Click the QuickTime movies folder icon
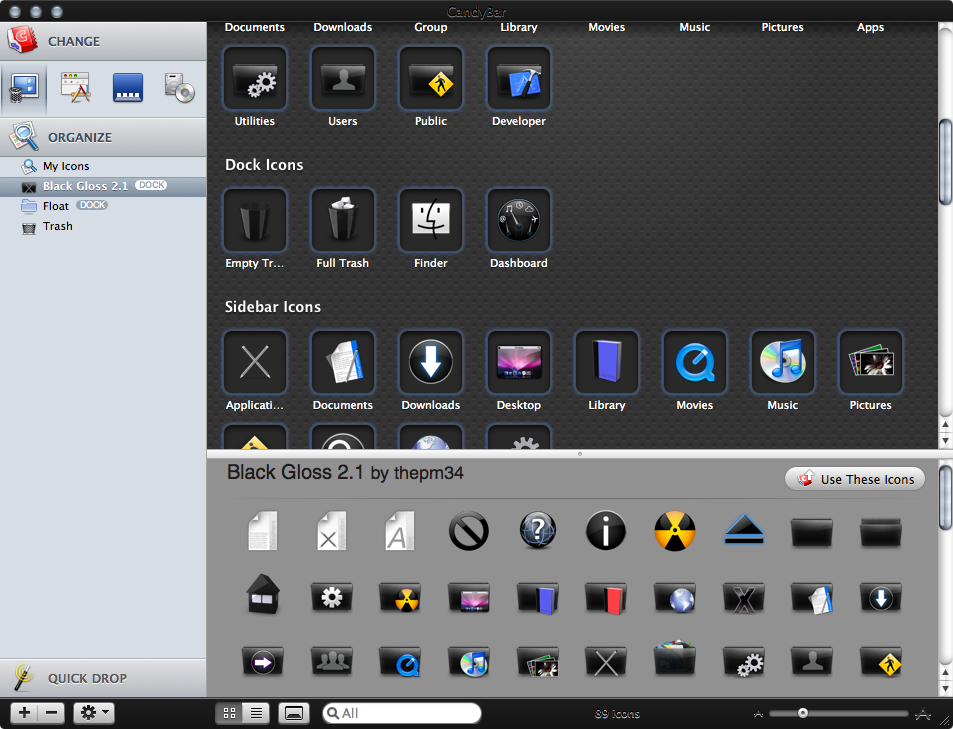953x729 pixels. 400,662
